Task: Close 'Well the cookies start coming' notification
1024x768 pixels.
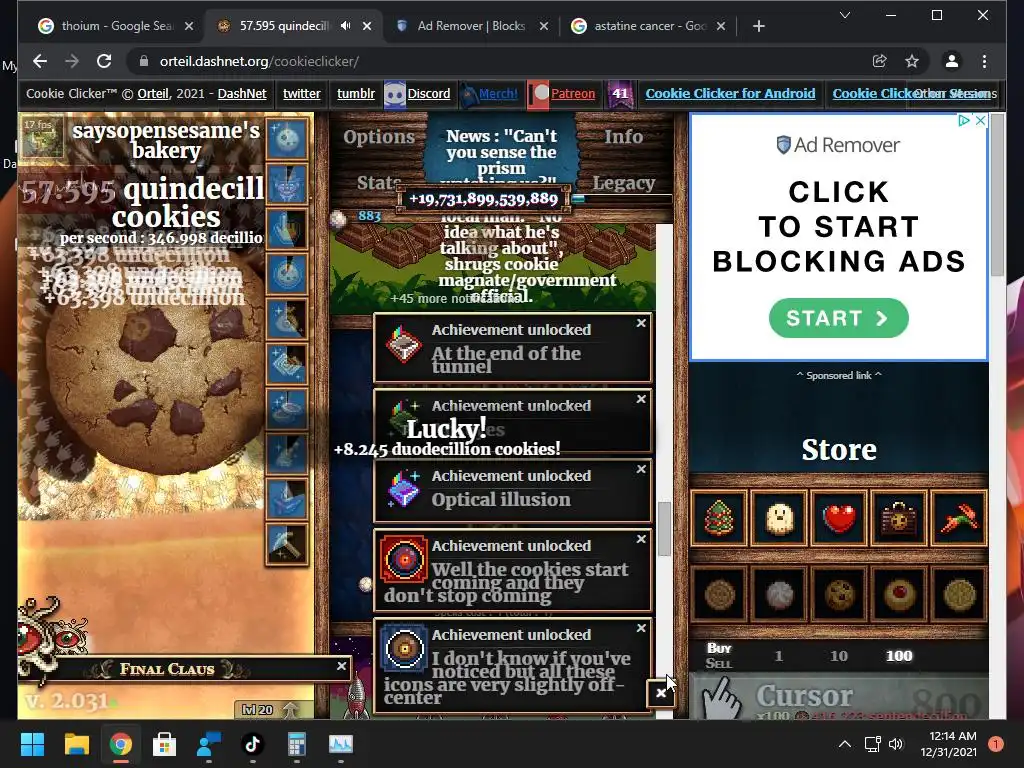Action: tap(641, 539)
